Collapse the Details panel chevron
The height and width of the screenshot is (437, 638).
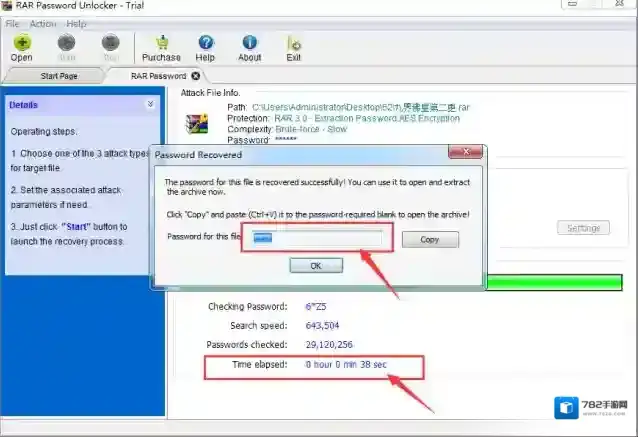151,104
